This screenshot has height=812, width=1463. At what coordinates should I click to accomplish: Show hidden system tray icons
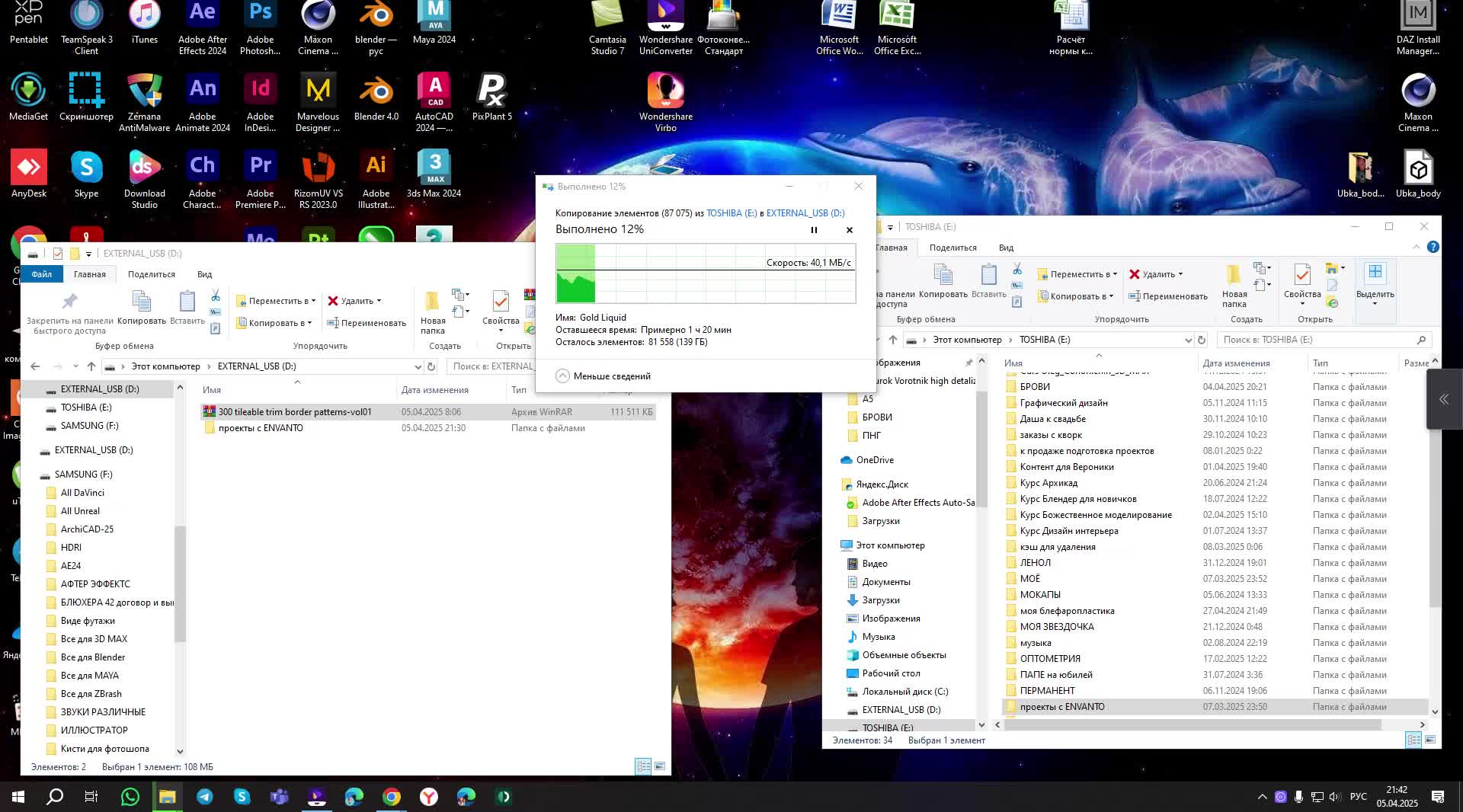[1263, 797]
